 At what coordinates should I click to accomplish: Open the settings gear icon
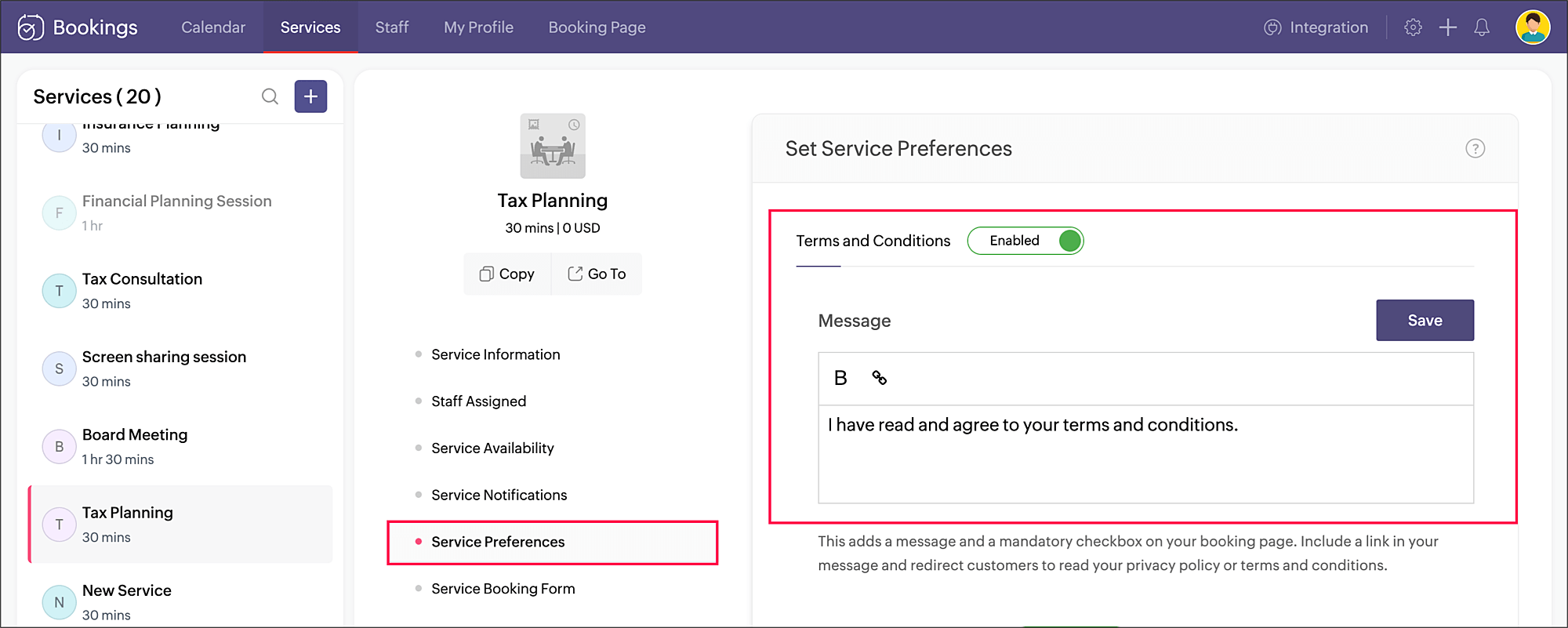click(x=1413, y=27)
